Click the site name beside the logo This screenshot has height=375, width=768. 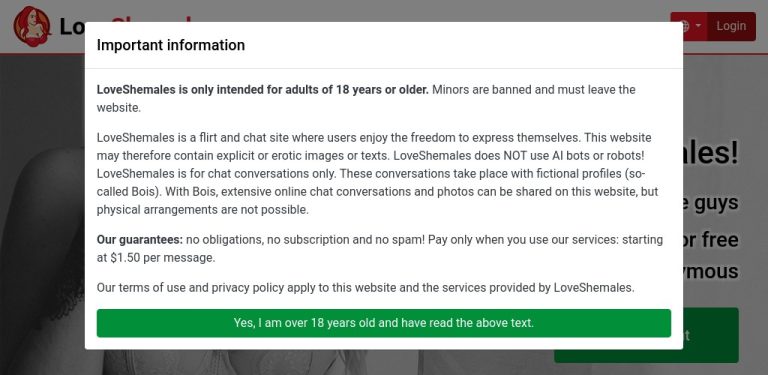point(72,26)
